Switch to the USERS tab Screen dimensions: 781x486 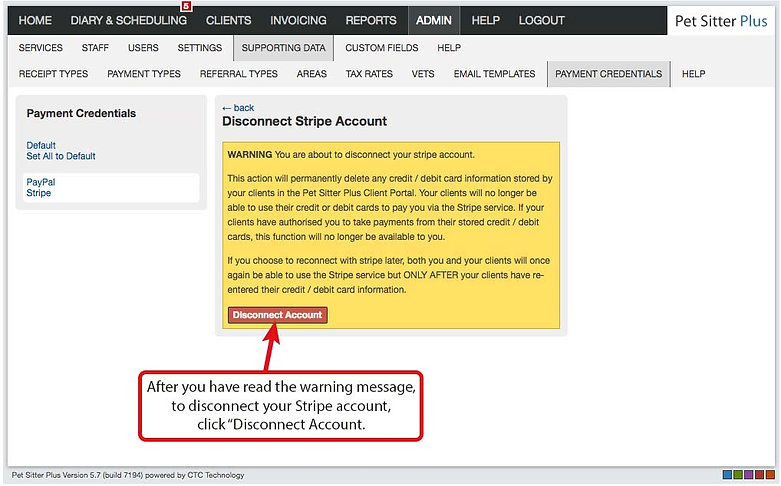coord(143,48)
